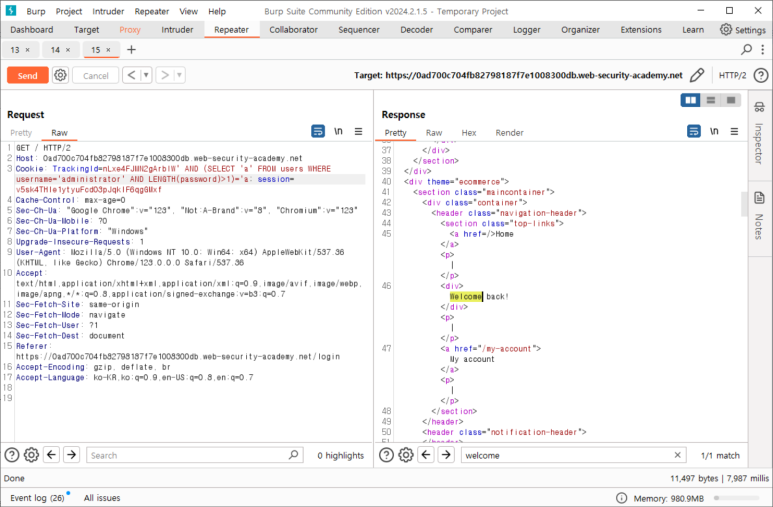The height and width of the screenshot is (507, 773).
Task: Open request search help icon
Action: tap(12, 455)
